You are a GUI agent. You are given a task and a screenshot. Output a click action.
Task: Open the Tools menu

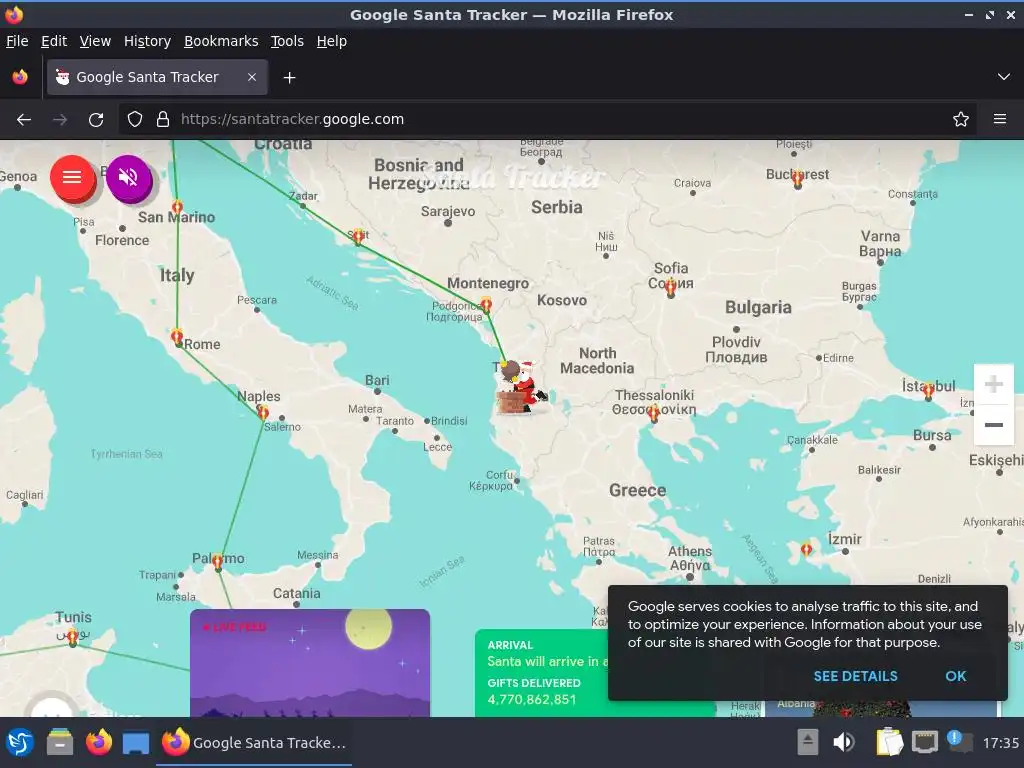pyautogui.click(x=287, y=41)
